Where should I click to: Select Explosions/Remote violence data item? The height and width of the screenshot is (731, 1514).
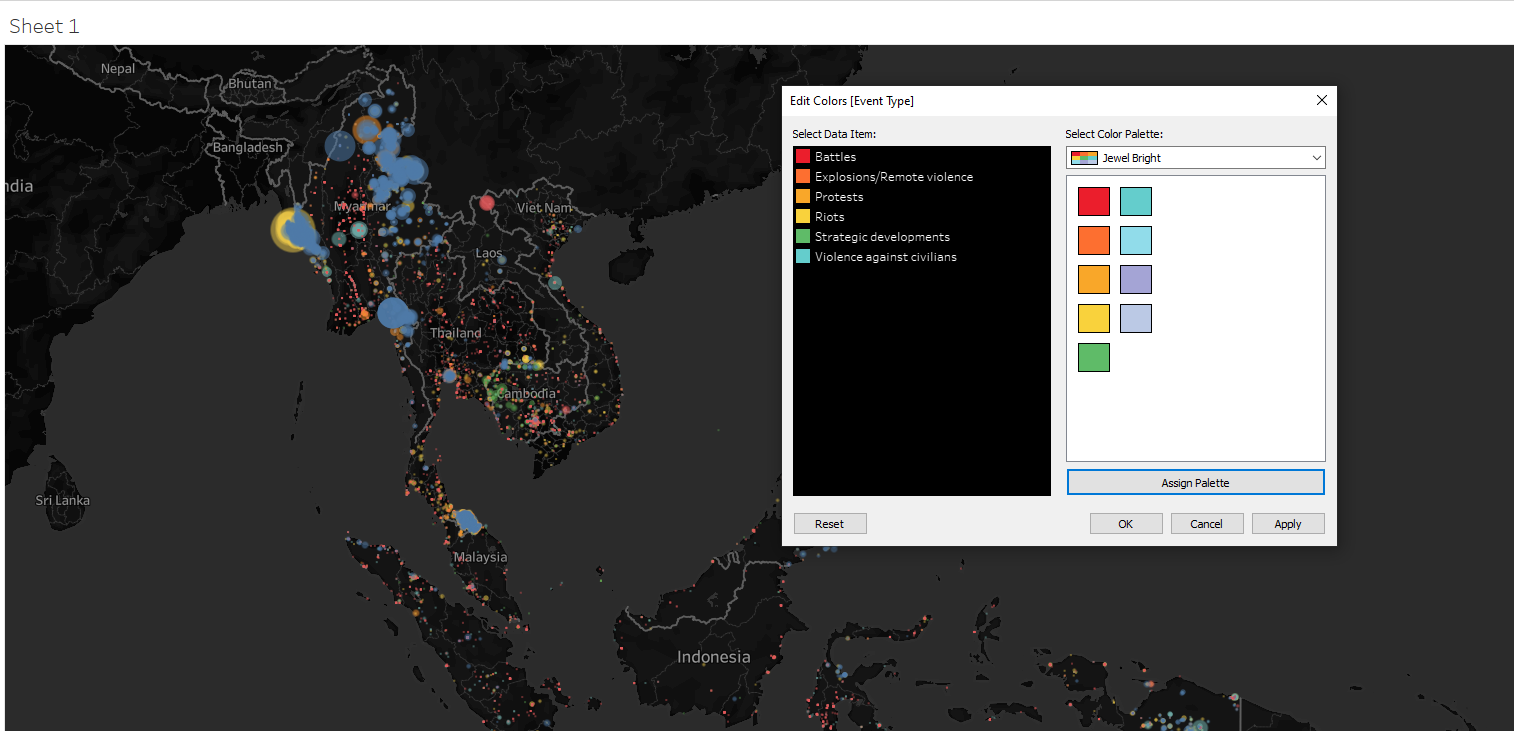(x=893, y=177)
